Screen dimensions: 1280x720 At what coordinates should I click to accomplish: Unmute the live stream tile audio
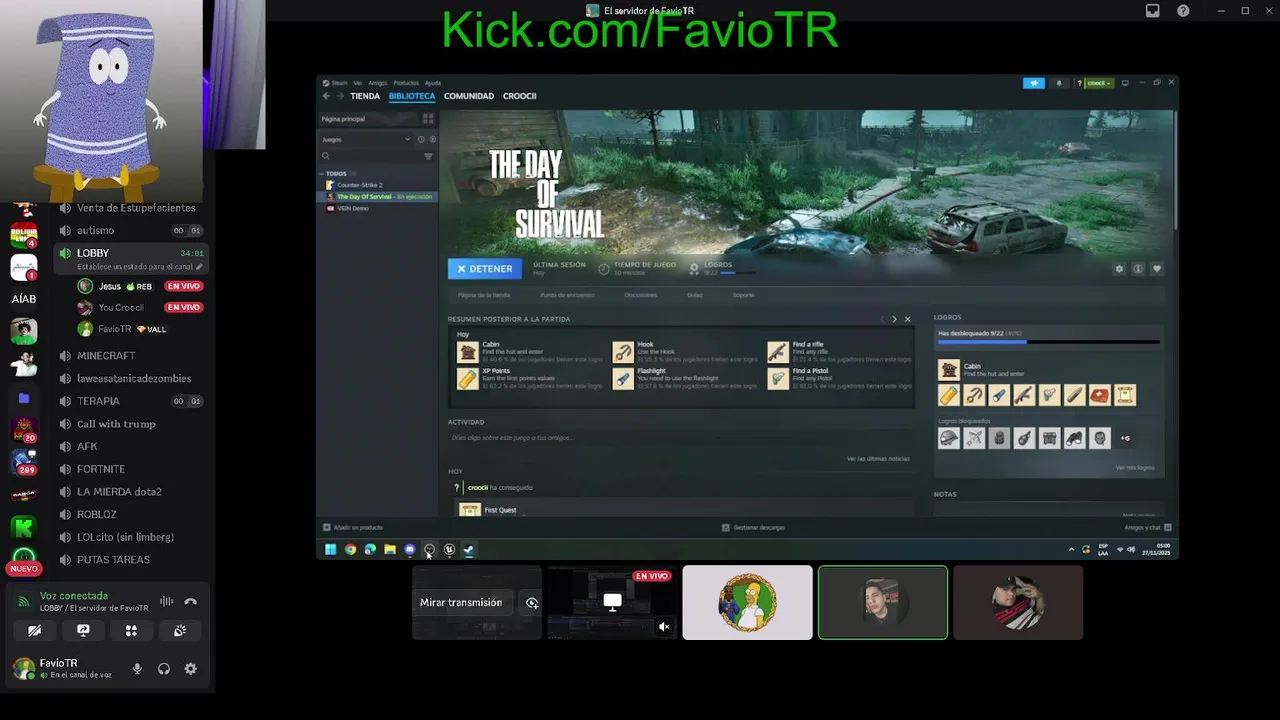tap(663, 627)
